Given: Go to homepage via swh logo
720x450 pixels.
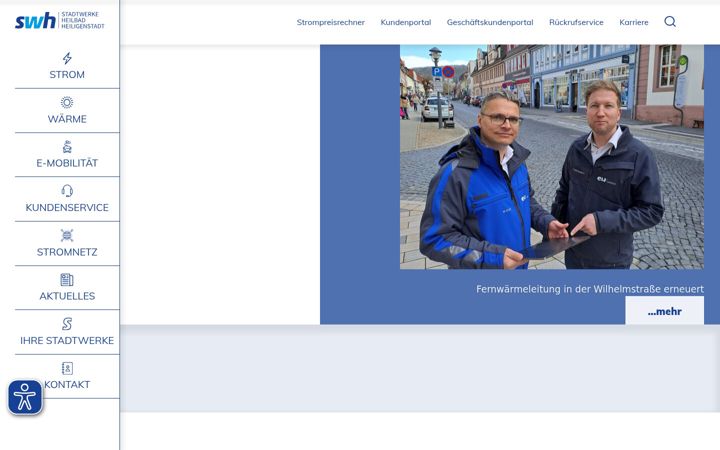Looking at the screenshot, I should click(60, 21).
